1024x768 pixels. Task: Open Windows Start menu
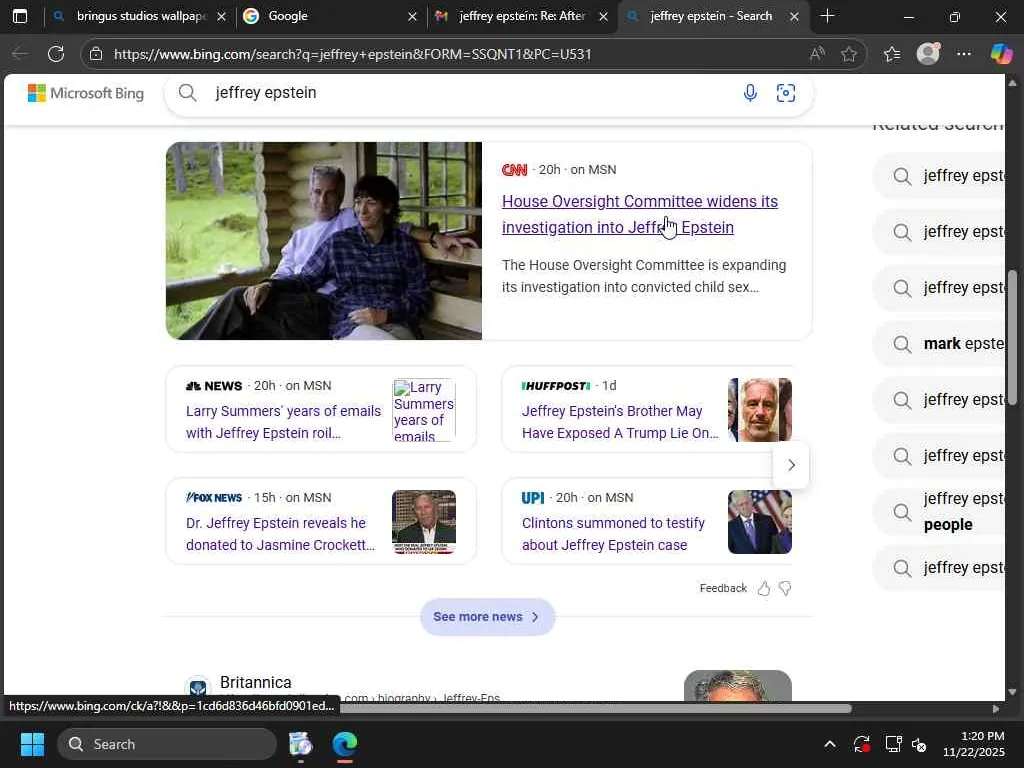(32, 744)
